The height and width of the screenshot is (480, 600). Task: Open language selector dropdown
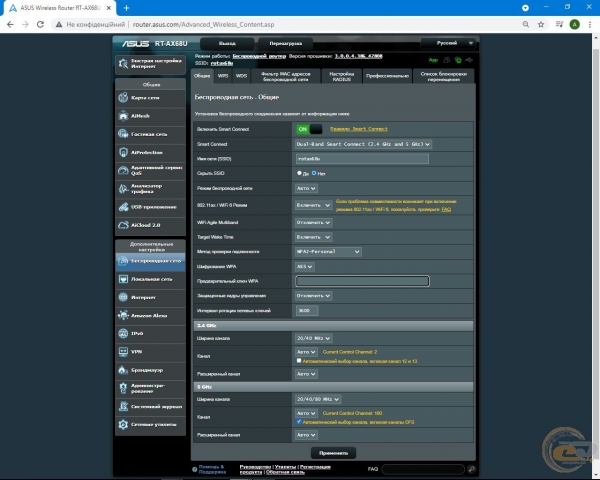tap(448, 43)
